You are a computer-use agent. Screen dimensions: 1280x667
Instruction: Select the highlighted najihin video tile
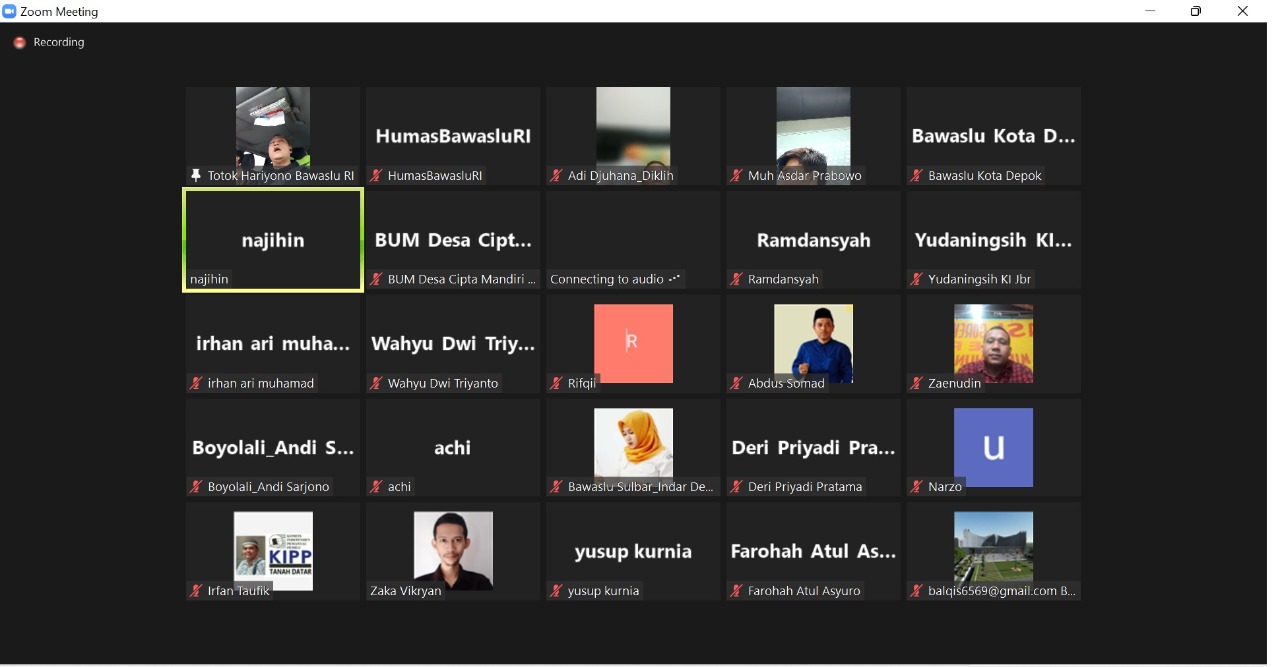coord(273,240)
